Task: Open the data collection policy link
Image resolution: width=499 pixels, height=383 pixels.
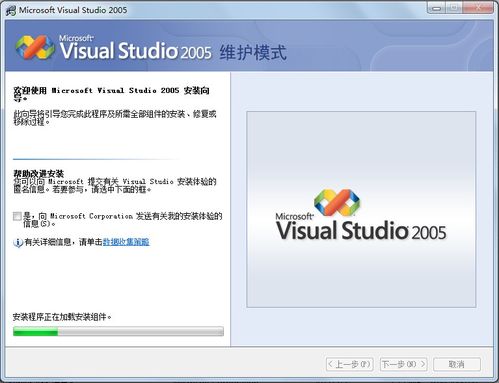Action: tap(126, 242)
